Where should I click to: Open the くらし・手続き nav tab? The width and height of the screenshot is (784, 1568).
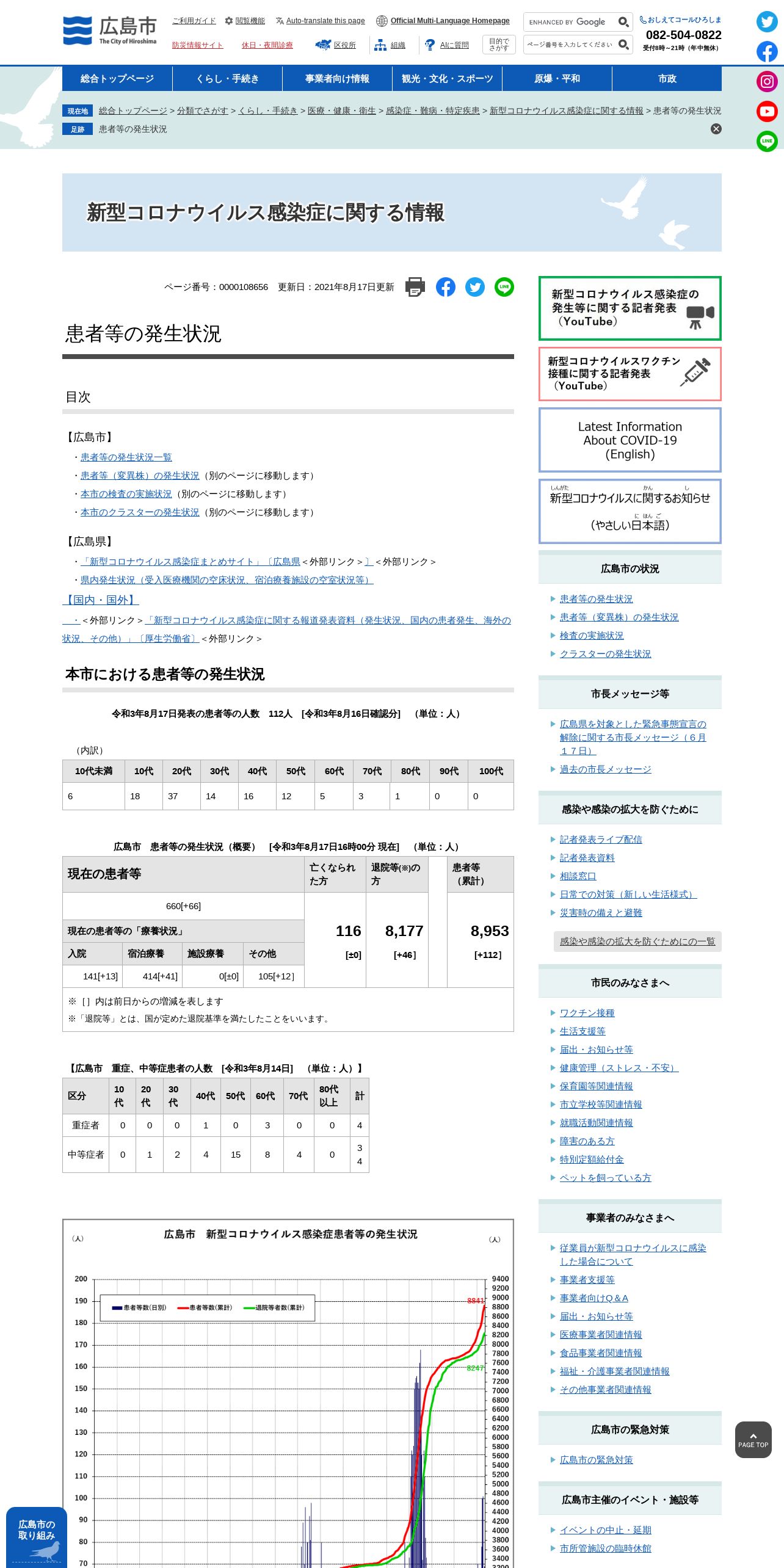[227, 79]
